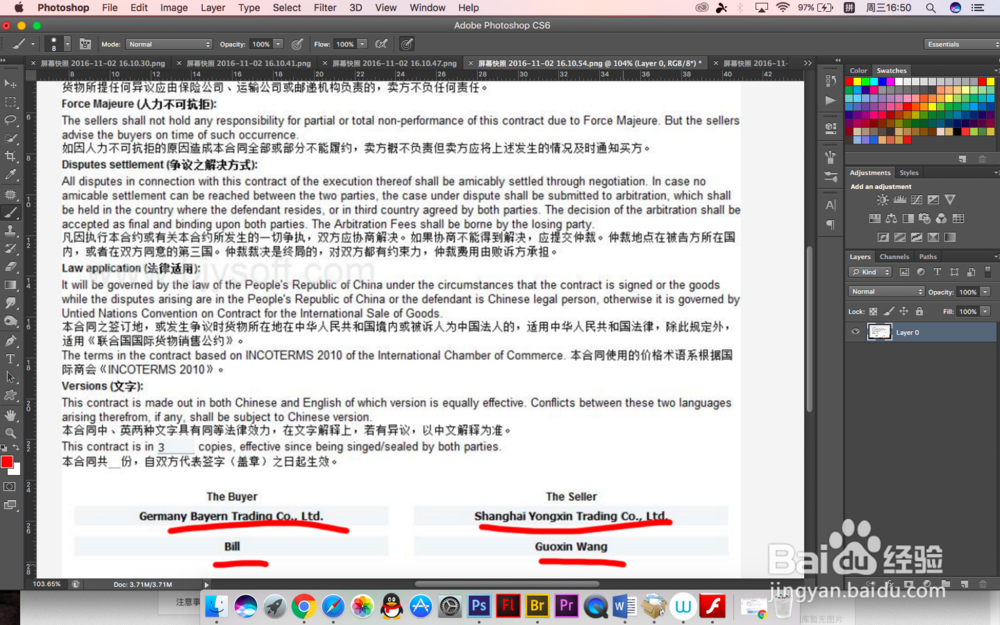Open the Tool Preset picker arrow
This screenshot has height=625, width=1000.
click(x=33, y=44)
